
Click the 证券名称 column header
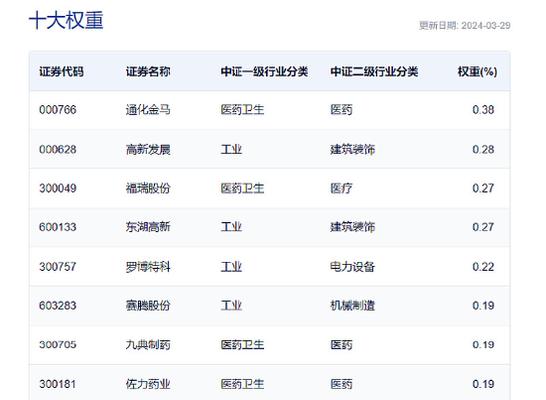[148, 72]
